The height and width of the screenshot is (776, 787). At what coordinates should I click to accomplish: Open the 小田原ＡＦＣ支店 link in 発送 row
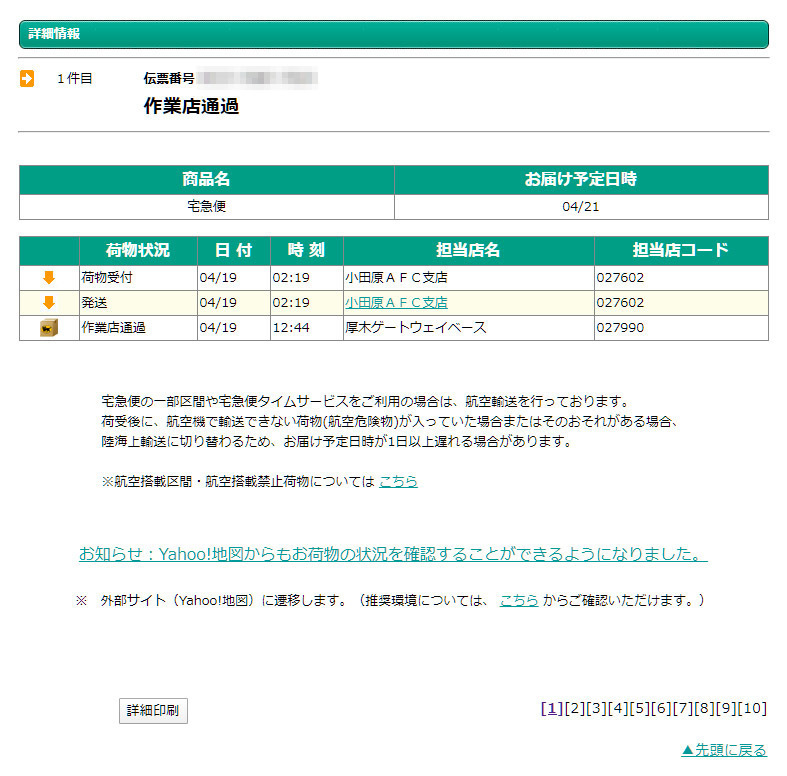pos(396,303)
